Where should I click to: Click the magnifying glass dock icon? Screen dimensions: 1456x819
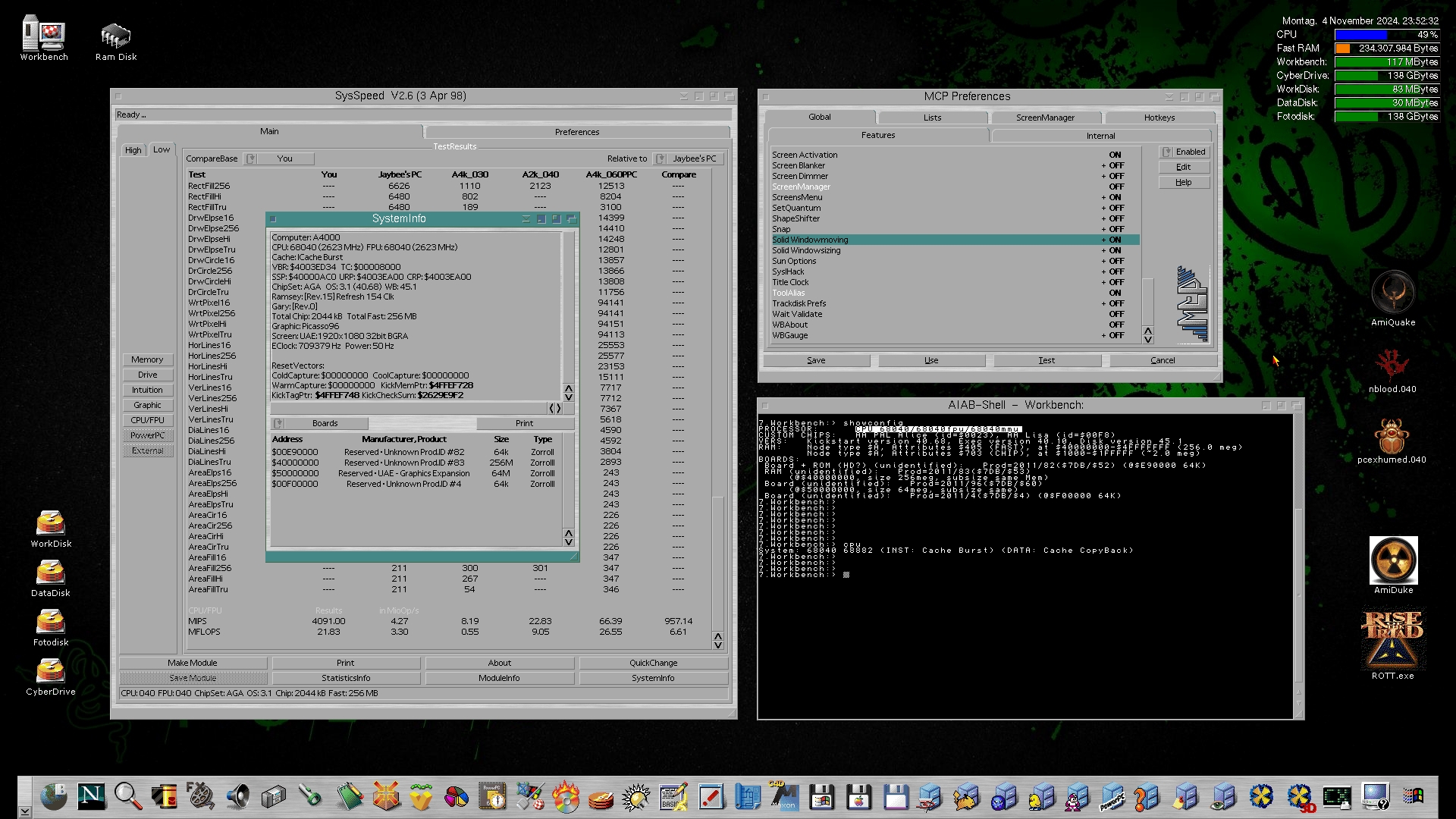pos(127,796)
